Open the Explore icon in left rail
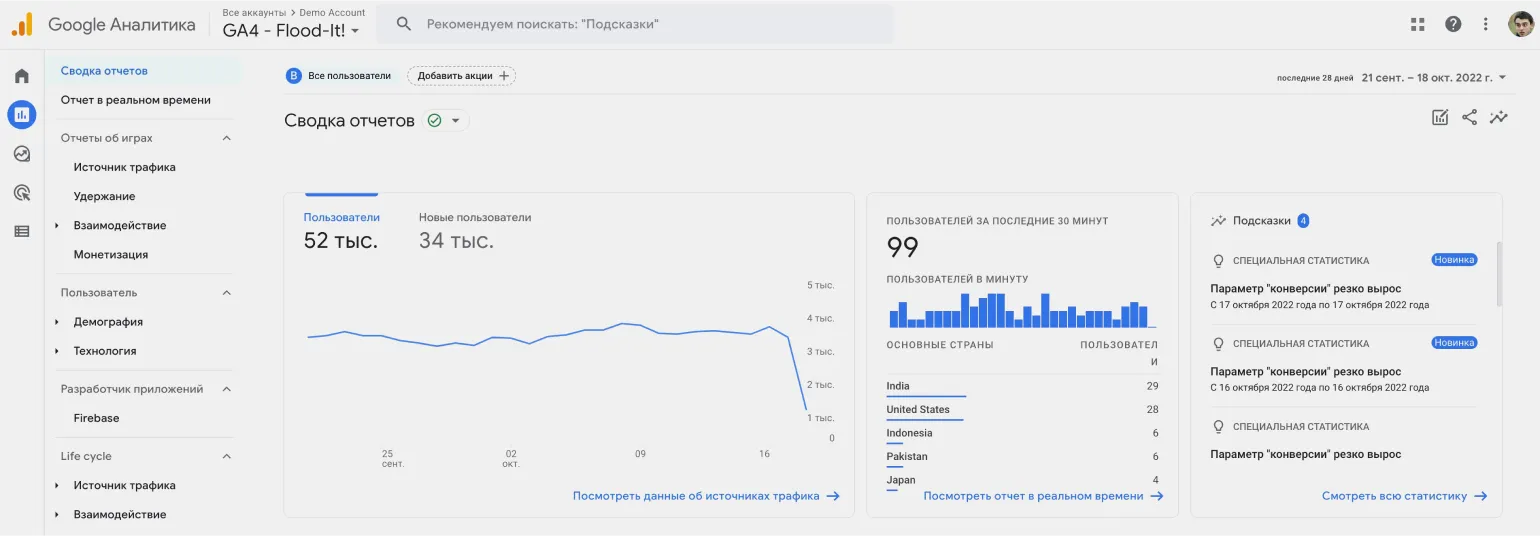 [22, 154]
